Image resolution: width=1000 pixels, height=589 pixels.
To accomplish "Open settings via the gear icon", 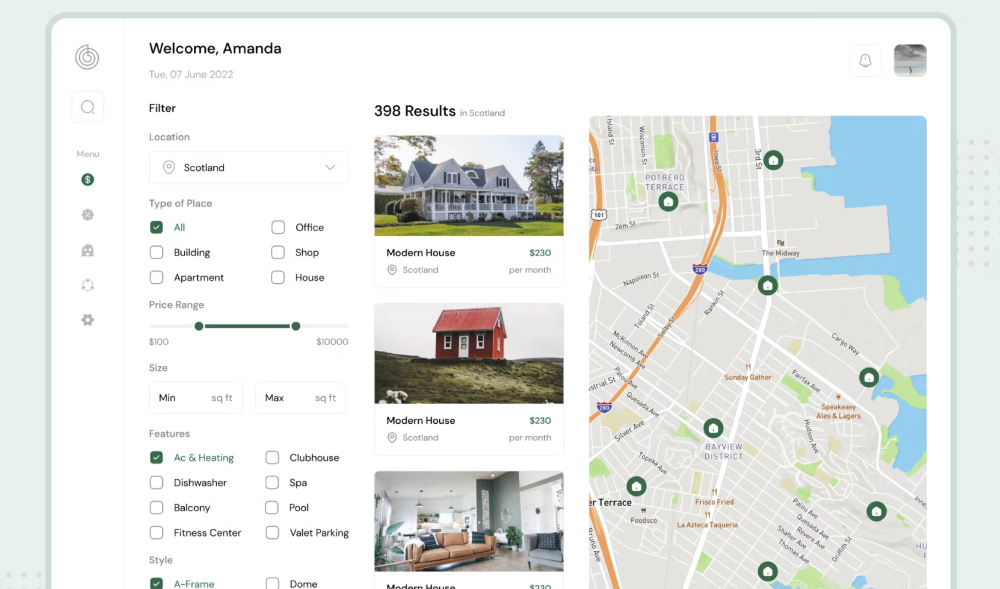I will (x=87, y=319).
